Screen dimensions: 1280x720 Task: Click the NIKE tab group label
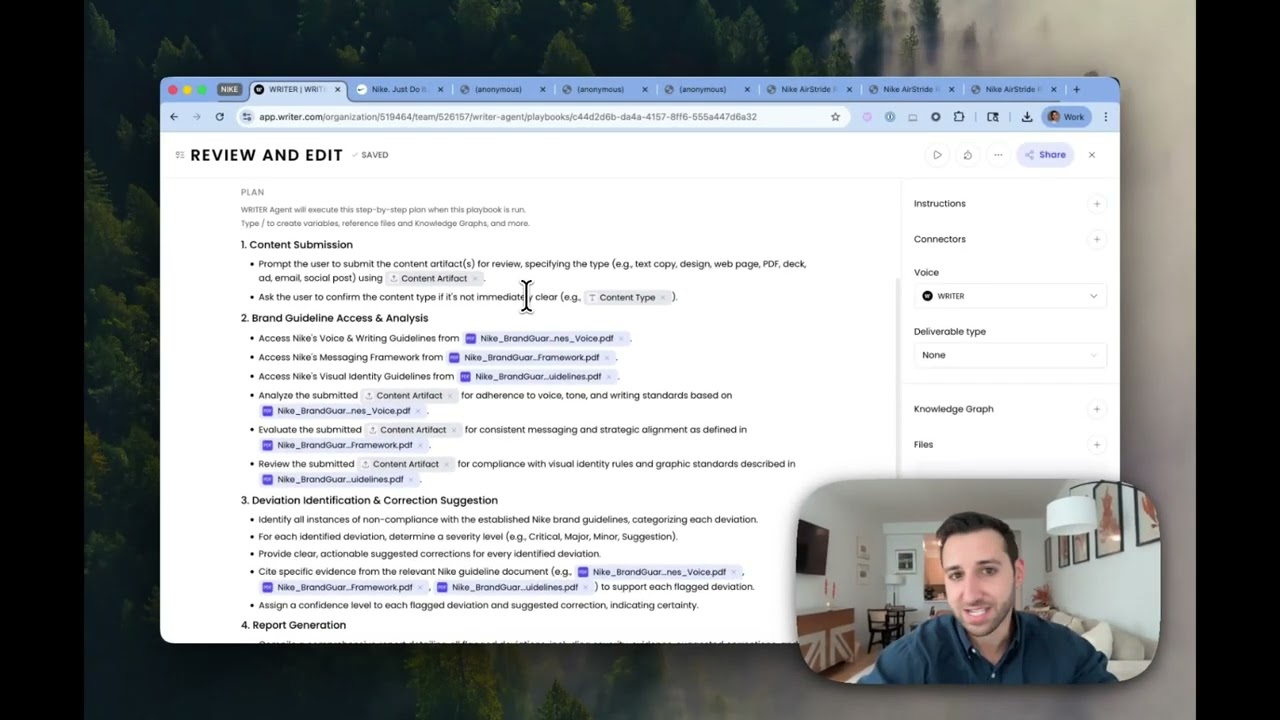pos(230,89)
